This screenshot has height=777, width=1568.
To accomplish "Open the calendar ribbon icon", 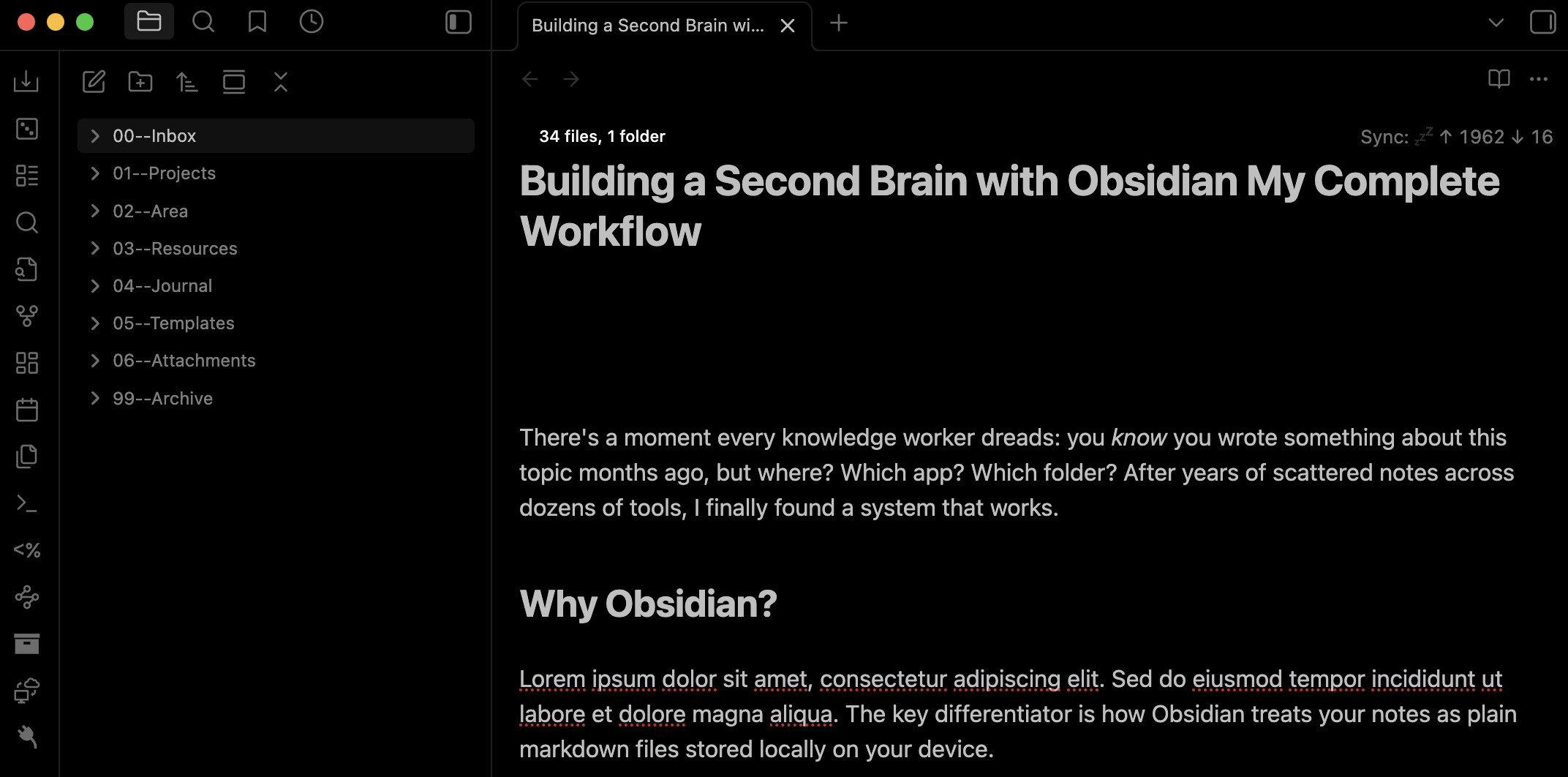I will click(27, 410).
